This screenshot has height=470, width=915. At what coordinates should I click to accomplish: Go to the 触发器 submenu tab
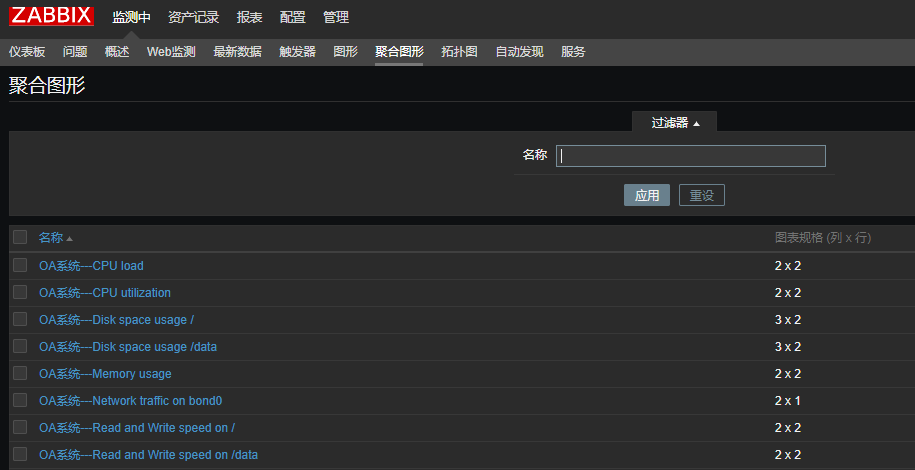click(297, 52)
